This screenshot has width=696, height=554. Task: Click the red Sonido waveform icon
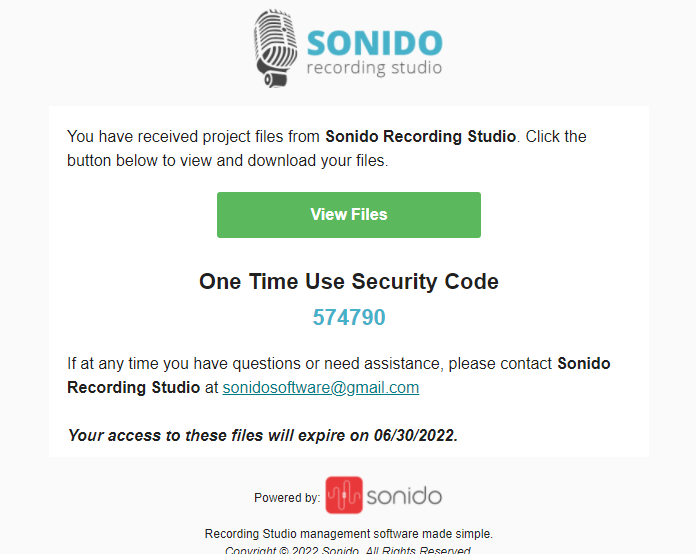point(344,495)
